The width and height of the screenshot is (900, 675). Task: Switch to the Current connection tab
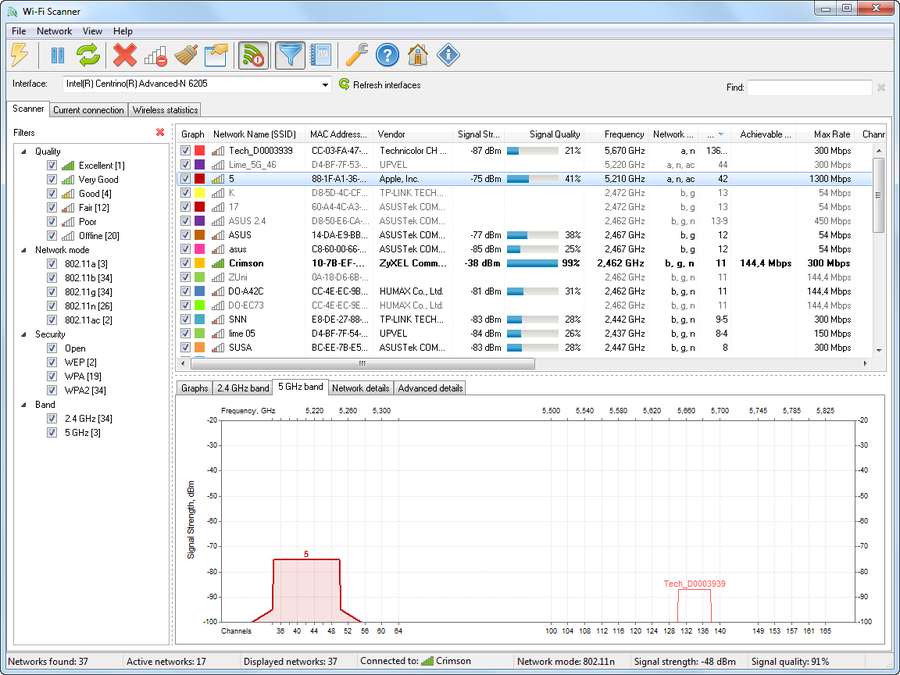88,110
